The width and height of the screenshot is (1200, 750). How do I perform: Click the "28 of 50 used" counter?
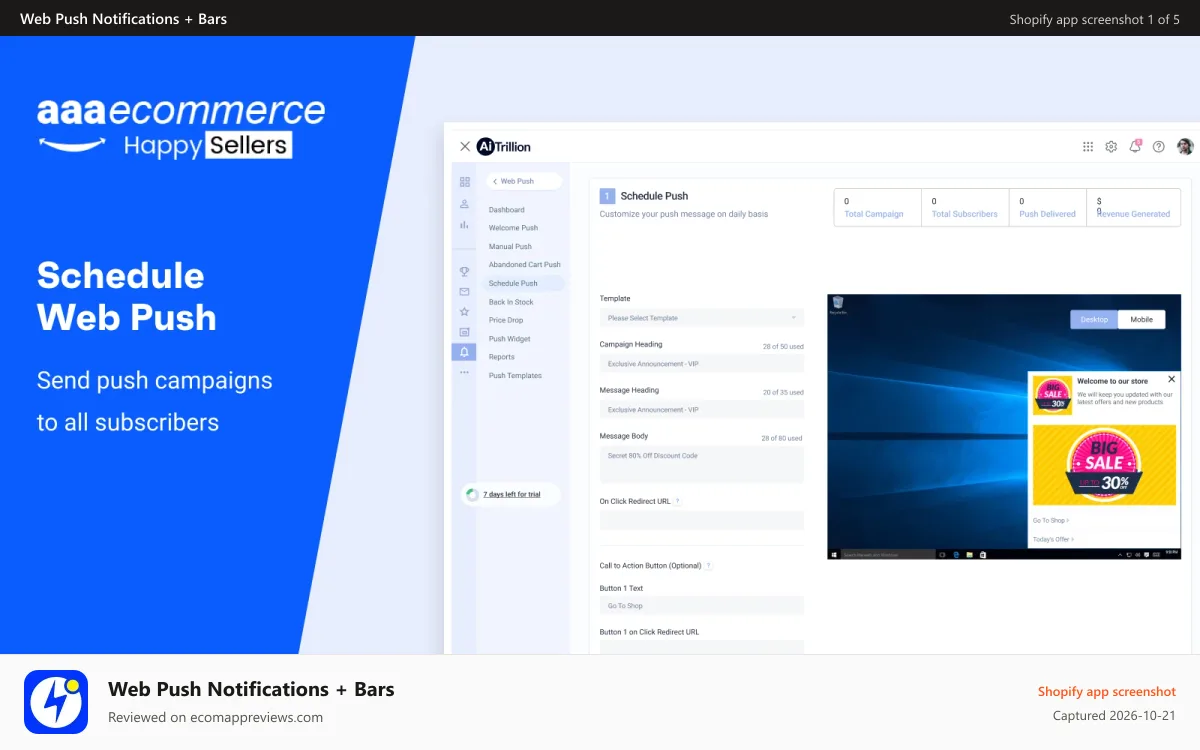point(783,347)
